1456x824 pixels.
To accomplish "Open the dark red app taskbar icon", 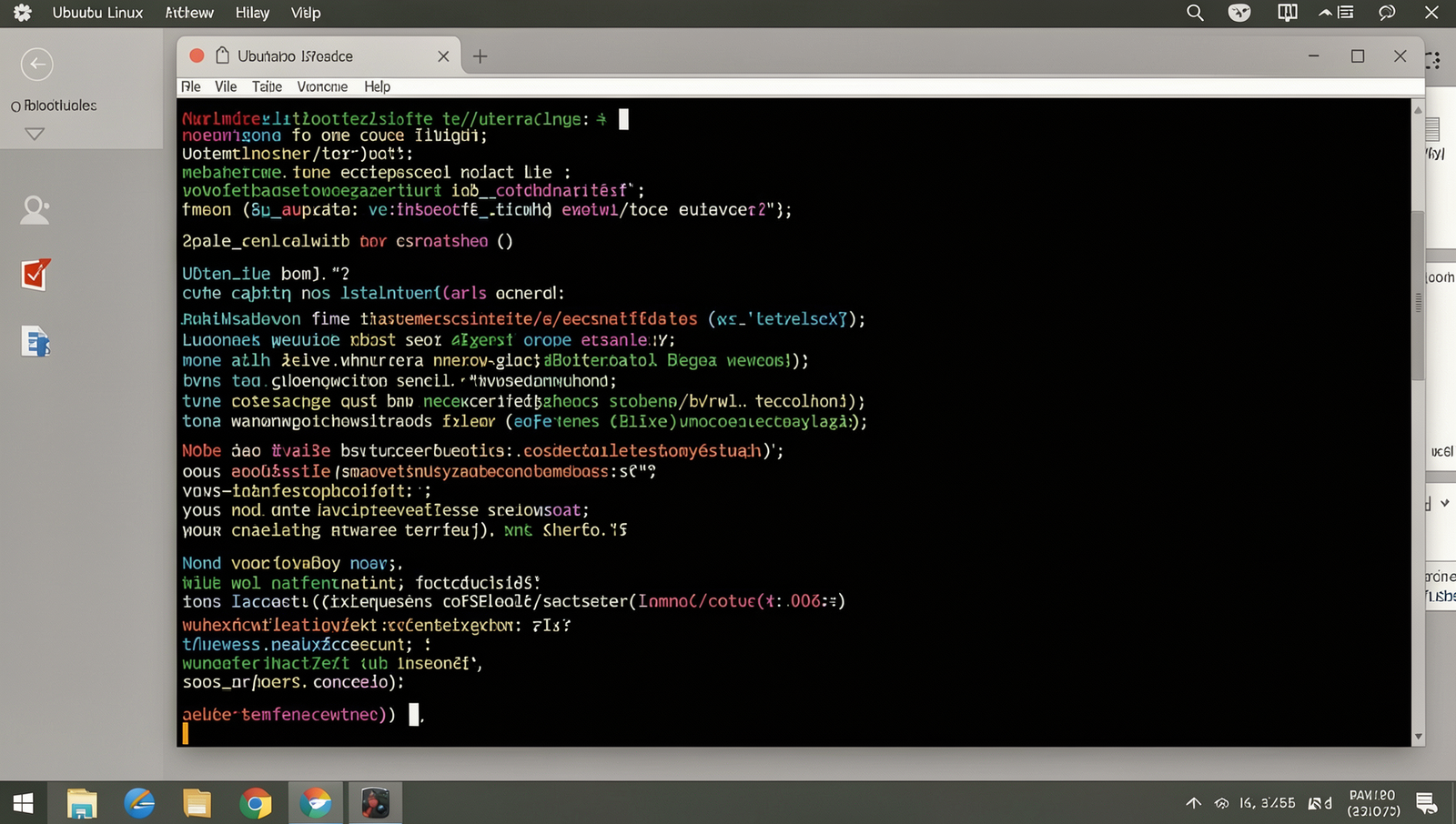I will coord(375,803).
